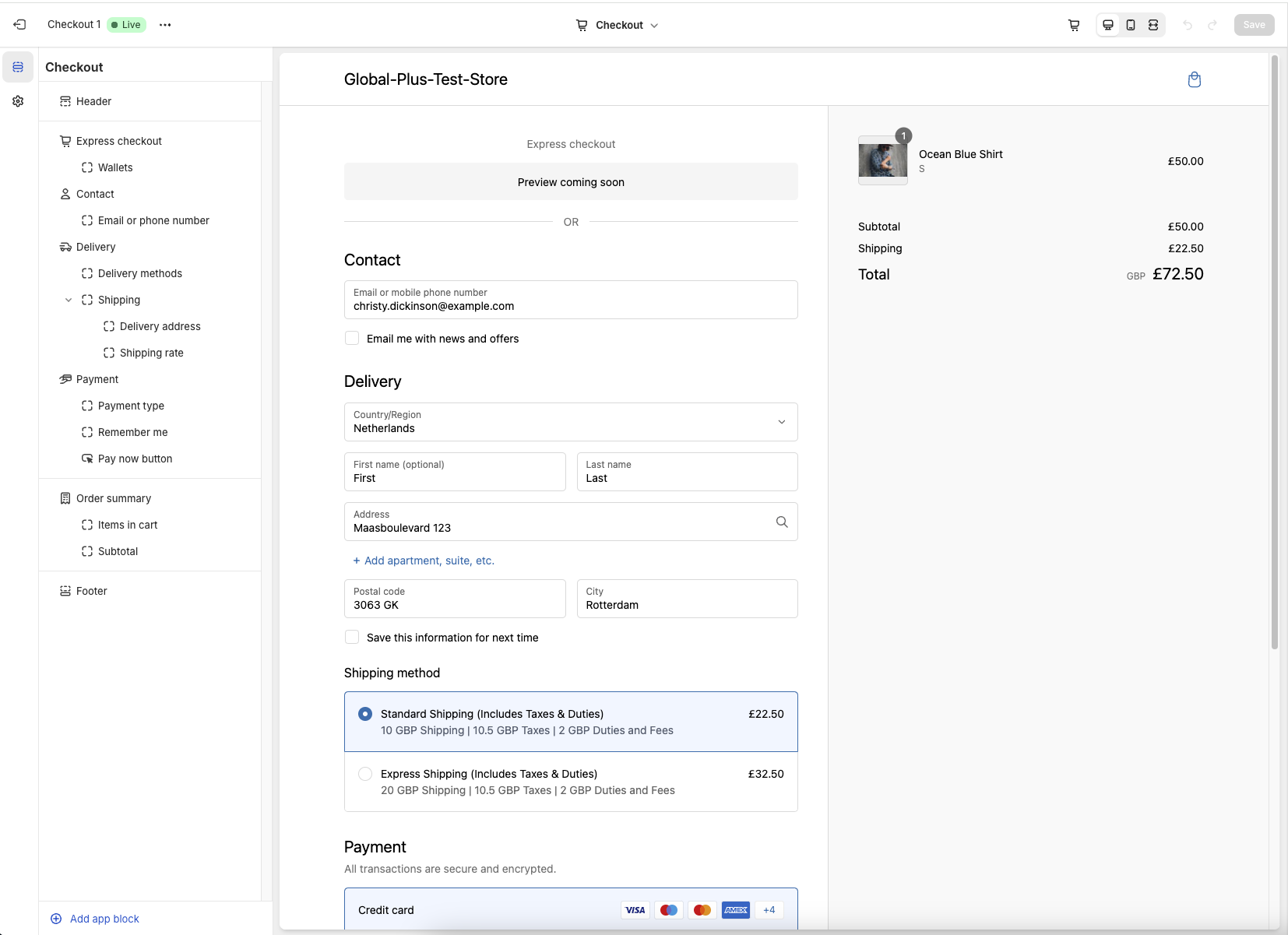This screenshot has width=1288, height=935.
Task: Click the Mastercard icon
Action: 702,910
